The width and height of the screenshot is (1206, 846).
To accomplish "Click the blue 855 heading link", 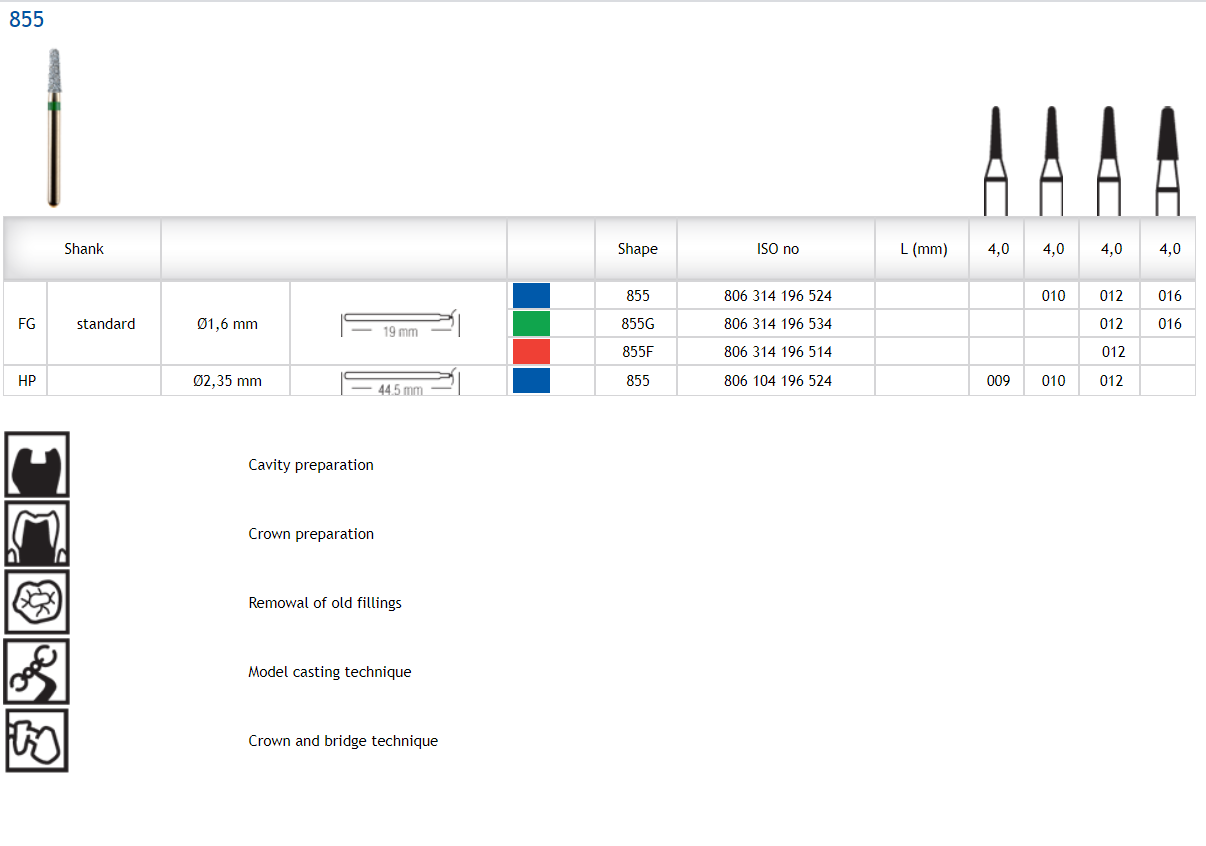I will tap(27, 20).
